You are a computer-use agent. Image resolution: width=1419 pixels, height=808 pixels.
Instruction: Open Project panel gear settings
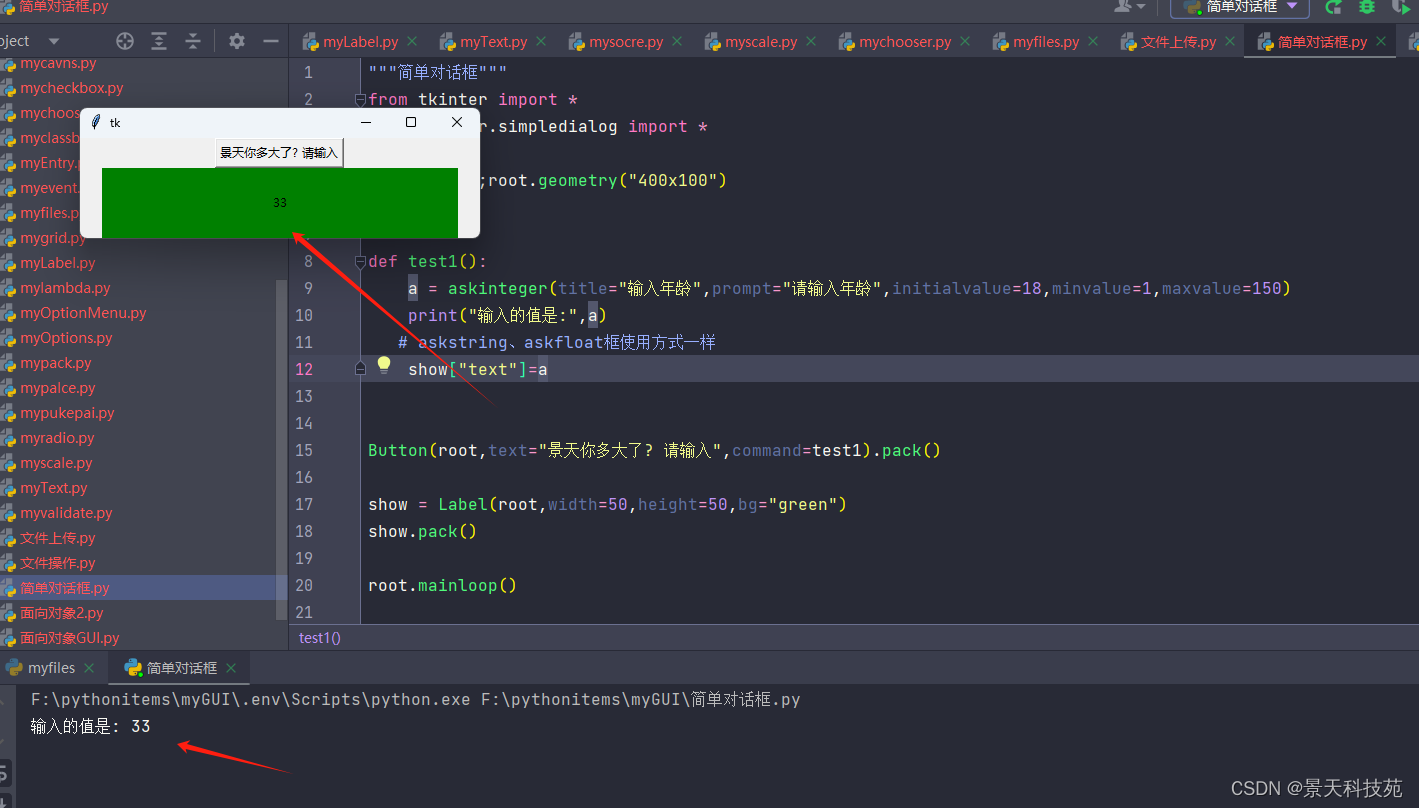pos(237,41)
